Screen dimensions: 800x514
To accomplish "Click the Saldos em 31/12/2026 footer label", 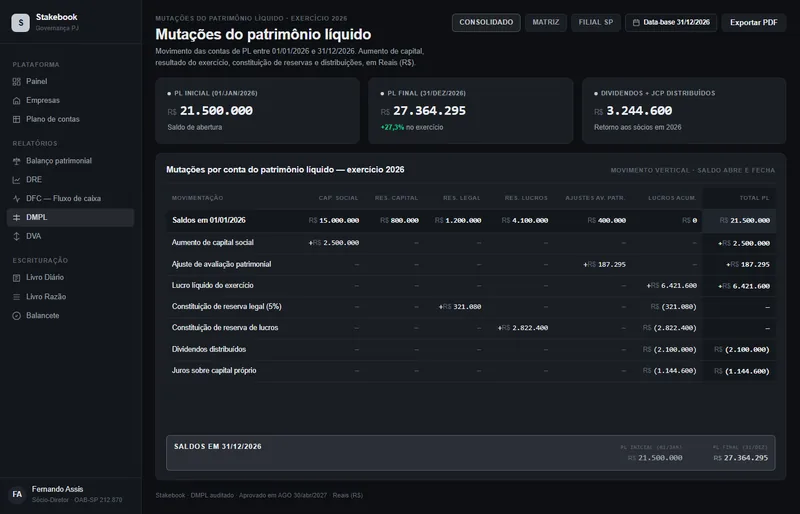I will (217, 447).
